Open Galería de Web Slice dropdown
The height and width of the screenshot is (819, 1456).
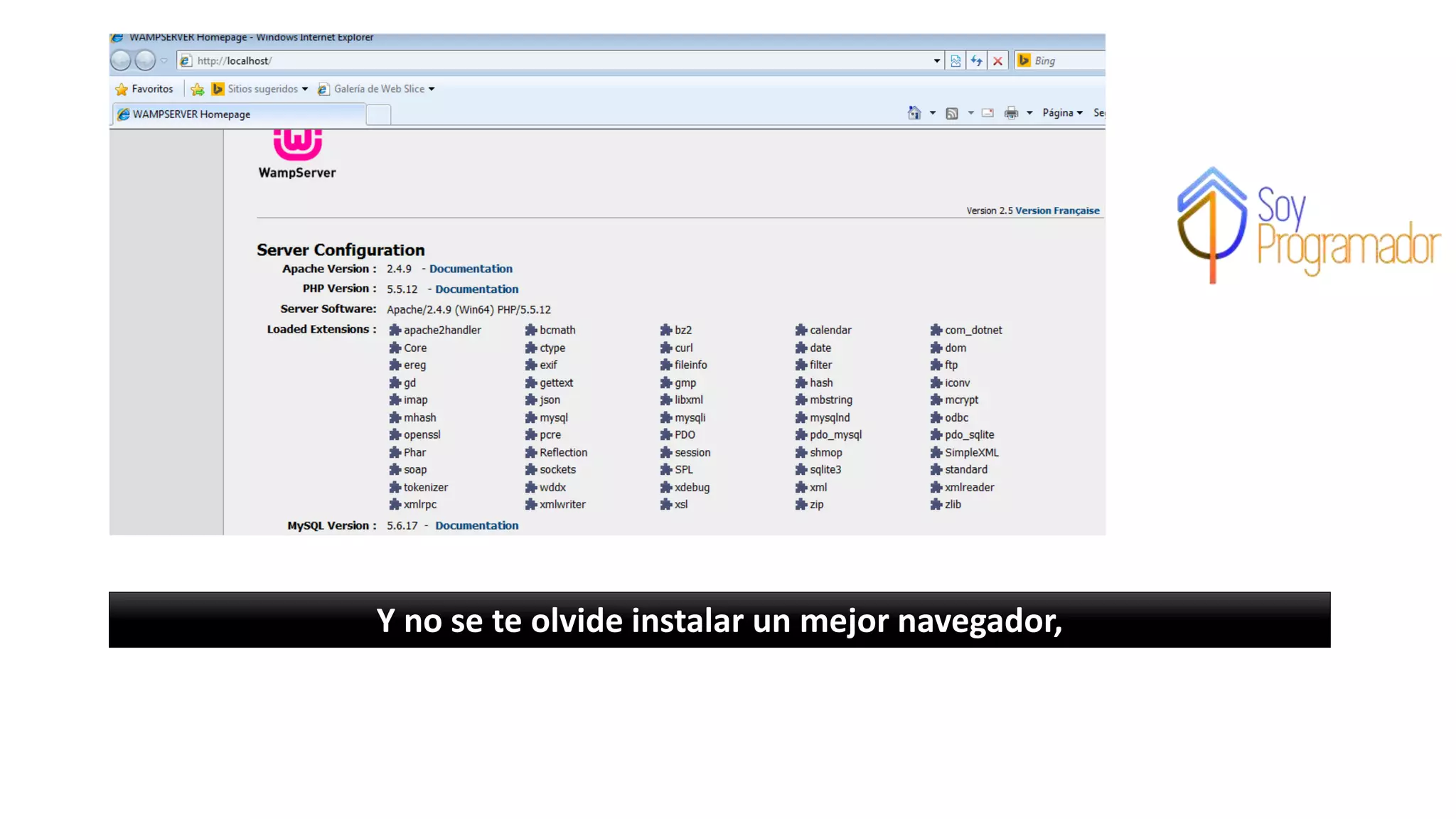pyautogui.click(x=376, y=89)
